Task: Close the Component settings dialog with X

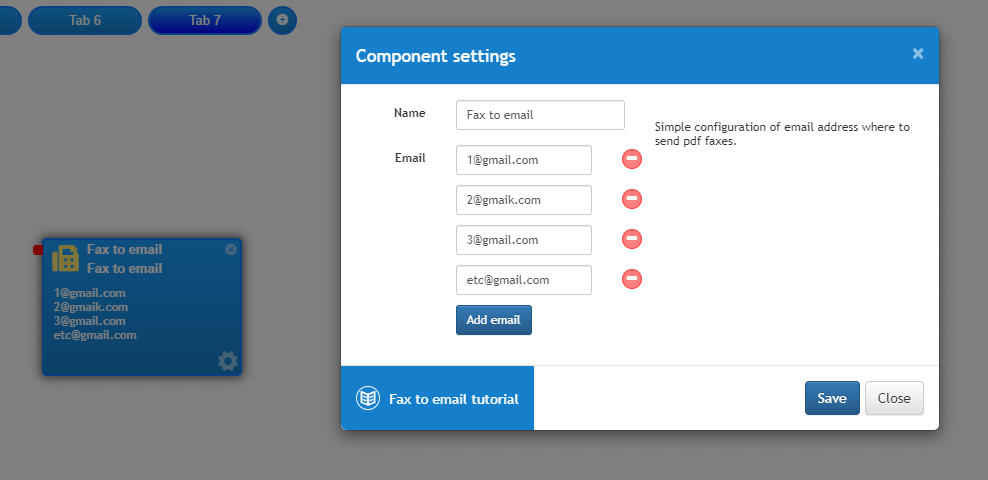Action: tap(918, 54)
